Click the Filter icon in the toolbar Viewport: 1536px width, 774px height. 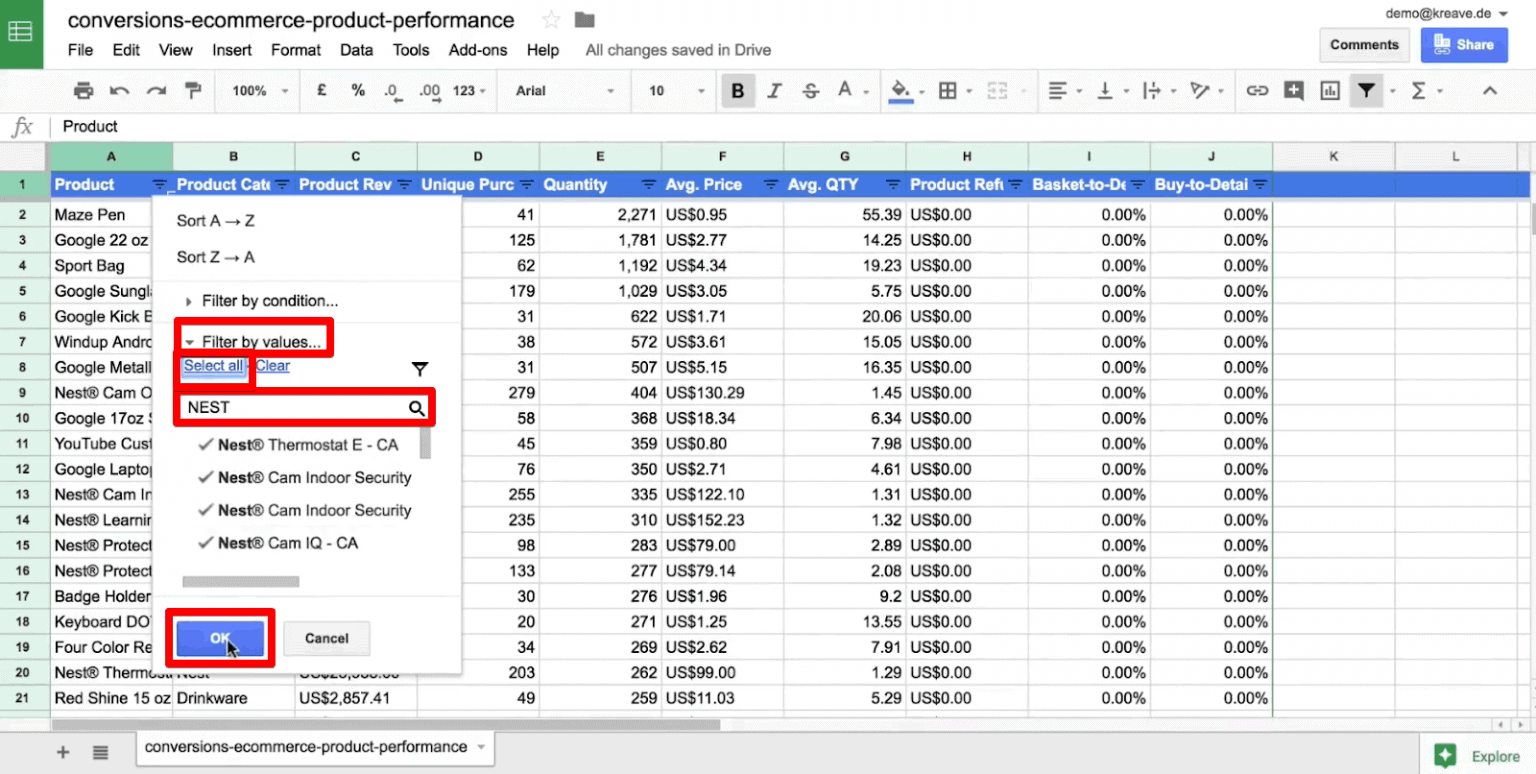1367,91
